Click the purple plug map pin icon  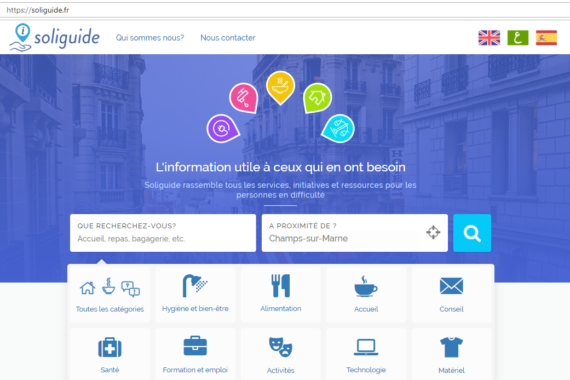click(222, 128)
